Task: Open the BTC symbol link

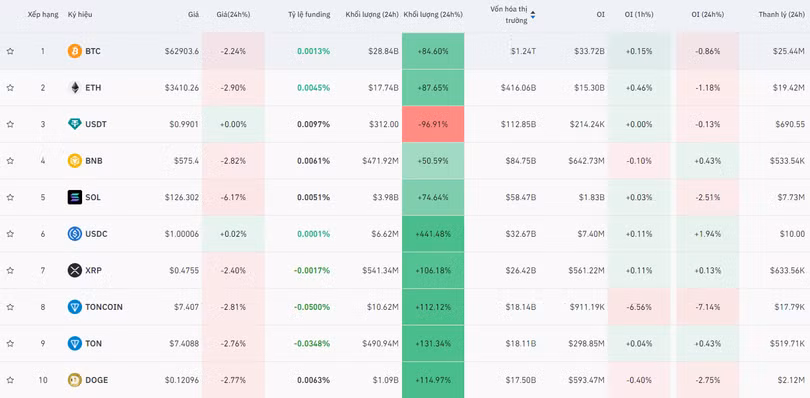Action: click(93, 51)
